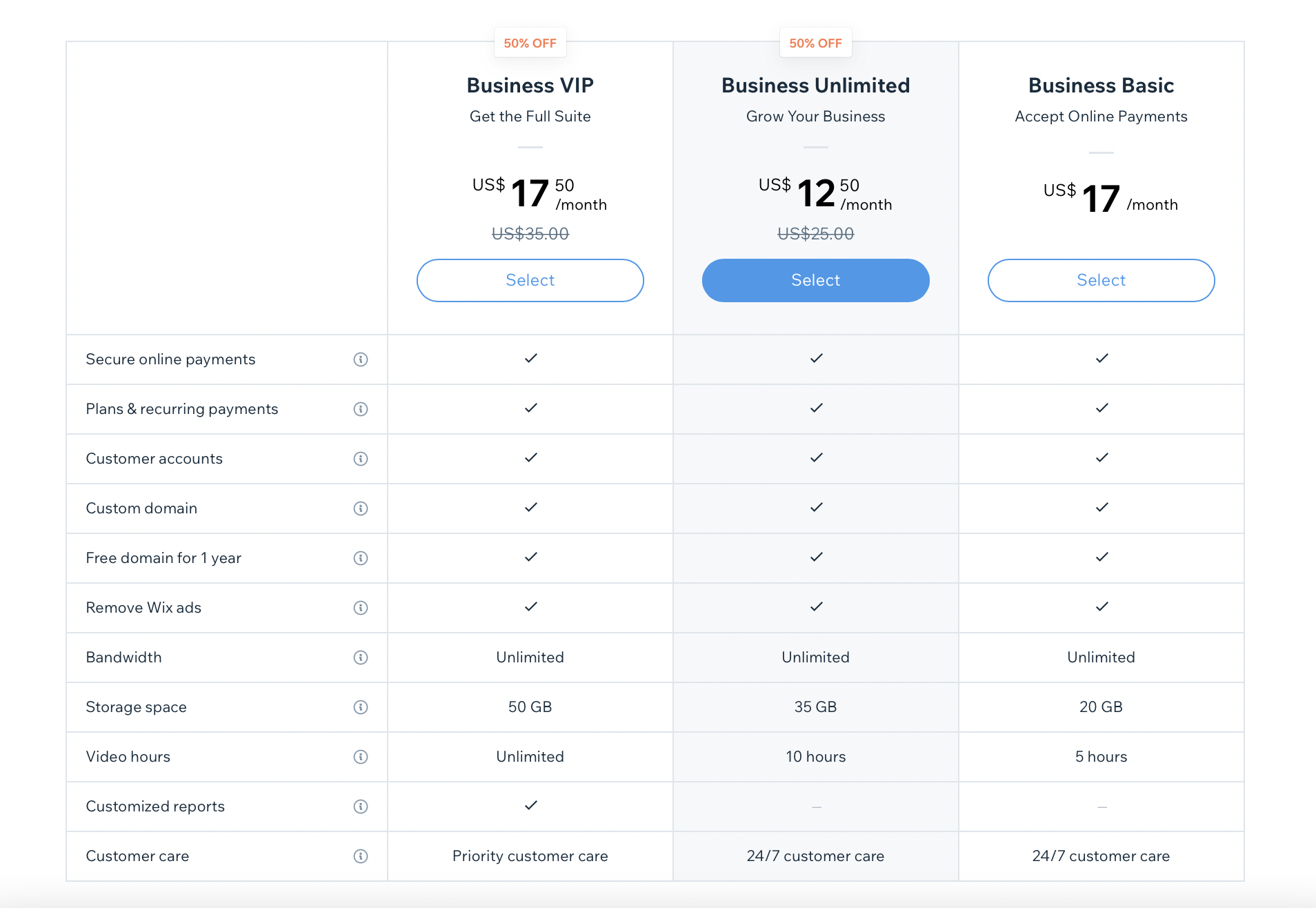Viewport: 1316px width, 908px height.
Task: Select the Business Basic plan
Action: [1101, 280]
